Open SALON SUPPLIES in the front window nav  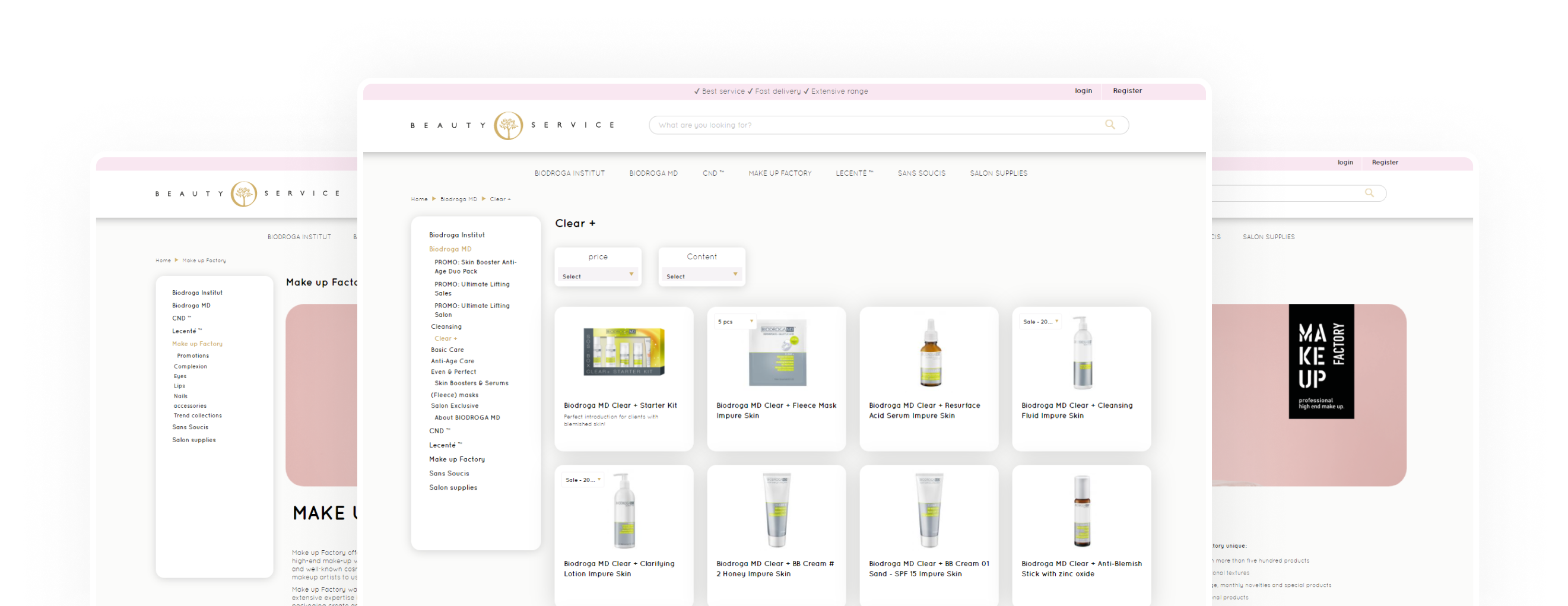tap(998, 173)
